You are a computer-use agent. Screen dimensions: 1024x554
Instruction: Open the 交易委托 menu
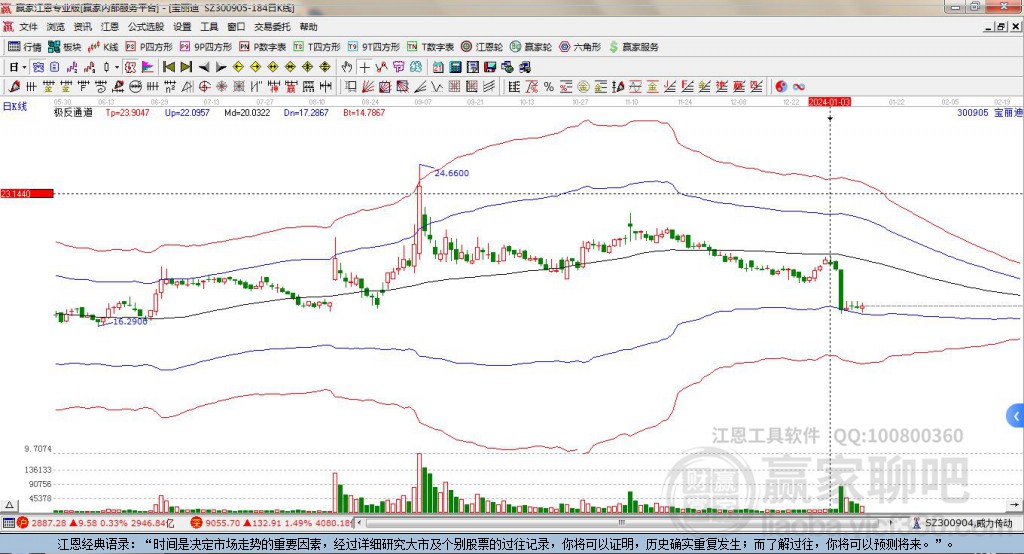(272, 27)
